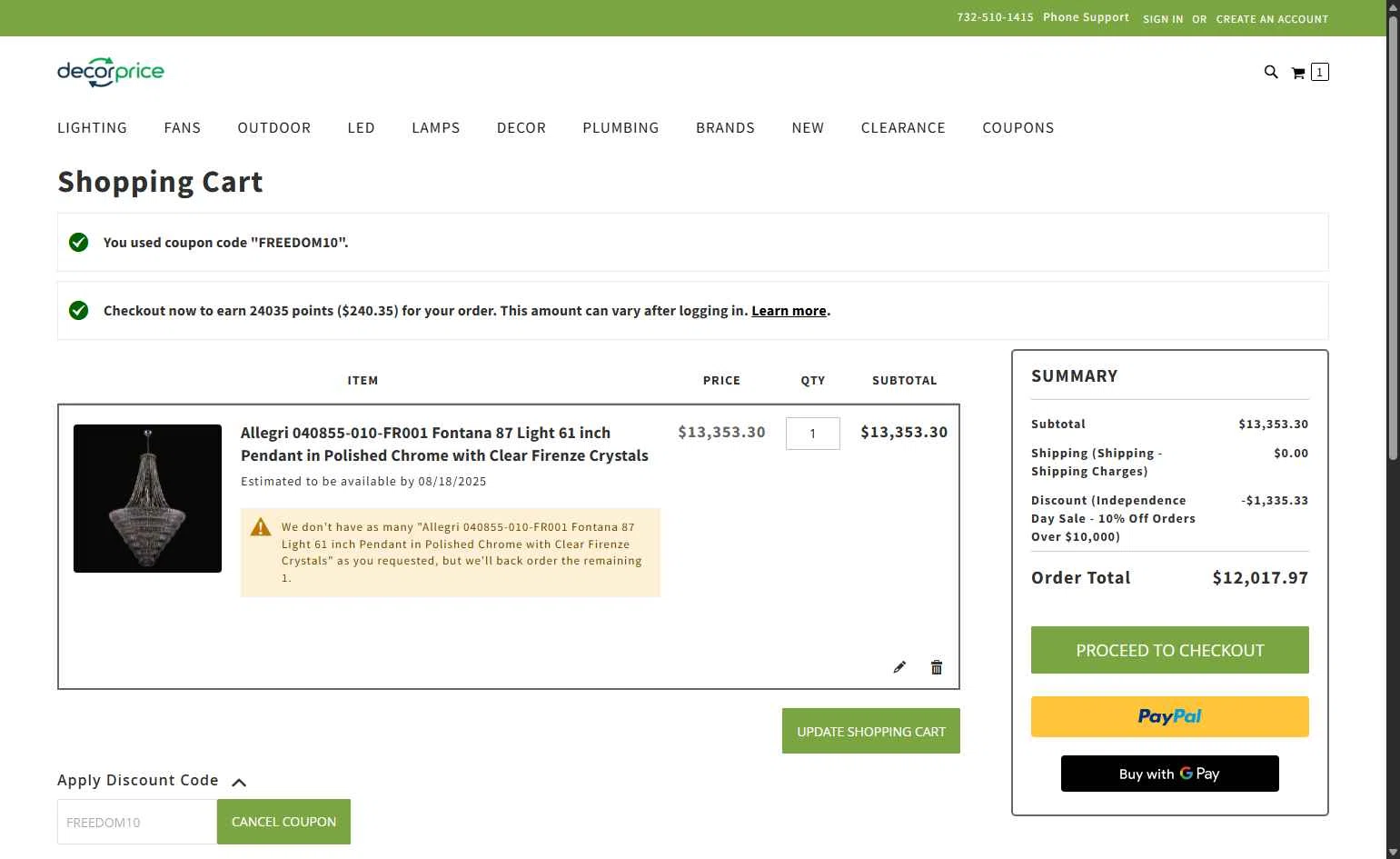Viewport: 1400px width, 859px height.
Task: Click the Shopping Cart page heading
Action: tap(160, 182)
